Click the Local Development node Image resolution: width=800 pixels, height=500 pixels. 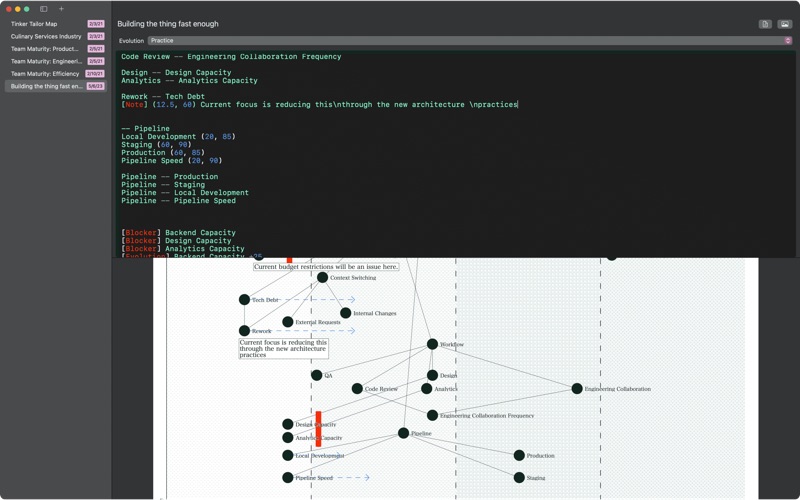(x=288, y=455)
